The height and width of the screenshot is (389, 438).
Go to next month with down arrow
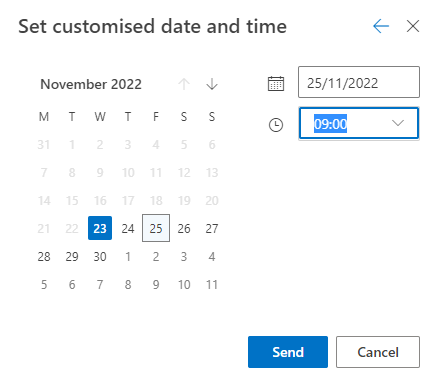[x=212, y=84]
